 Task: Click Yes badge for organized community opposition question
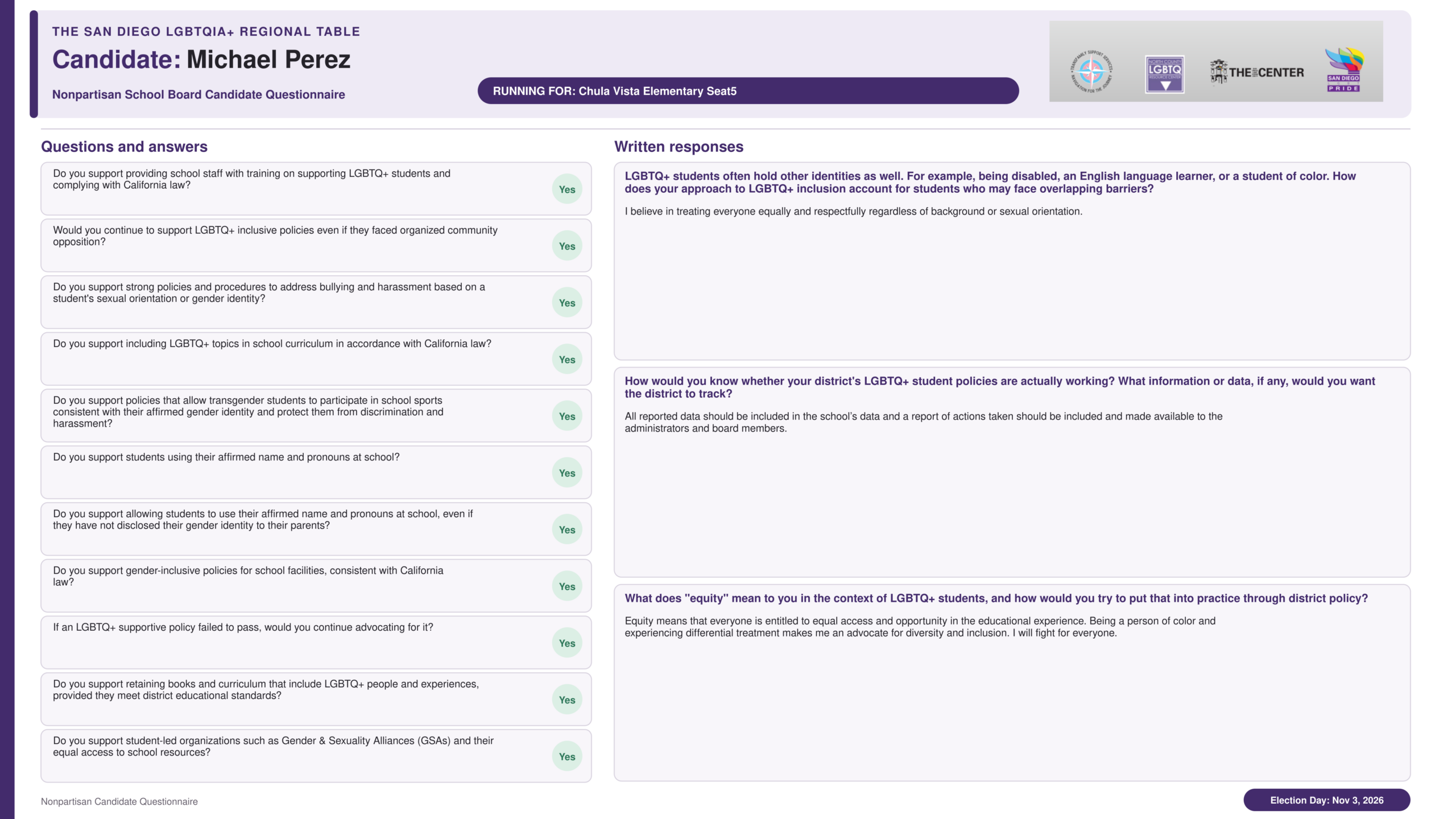click(x=567, y=246)
